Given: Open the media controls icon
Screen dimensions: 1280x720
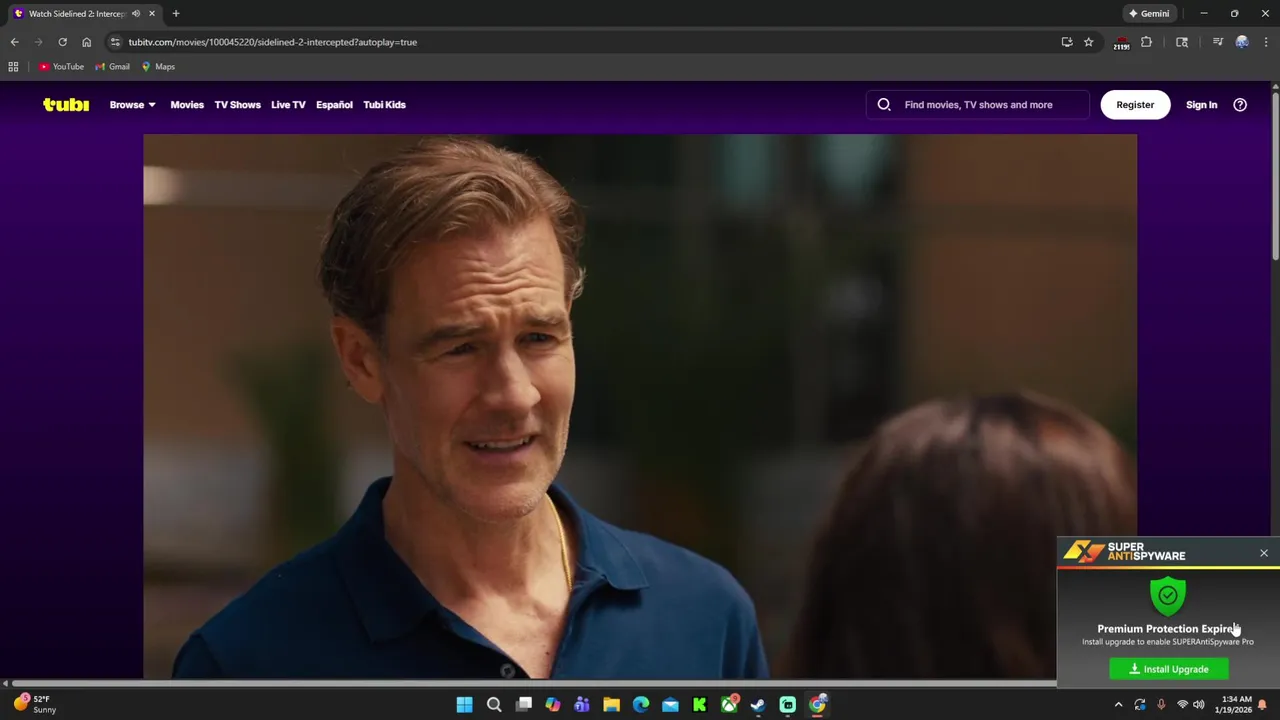Looking at the screenshot, I should 1217,42.
